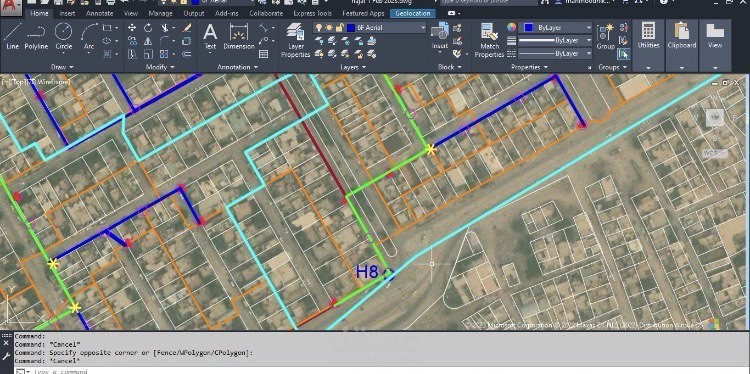Click the blue layer color swatch
750x374 pixels.
352,28
